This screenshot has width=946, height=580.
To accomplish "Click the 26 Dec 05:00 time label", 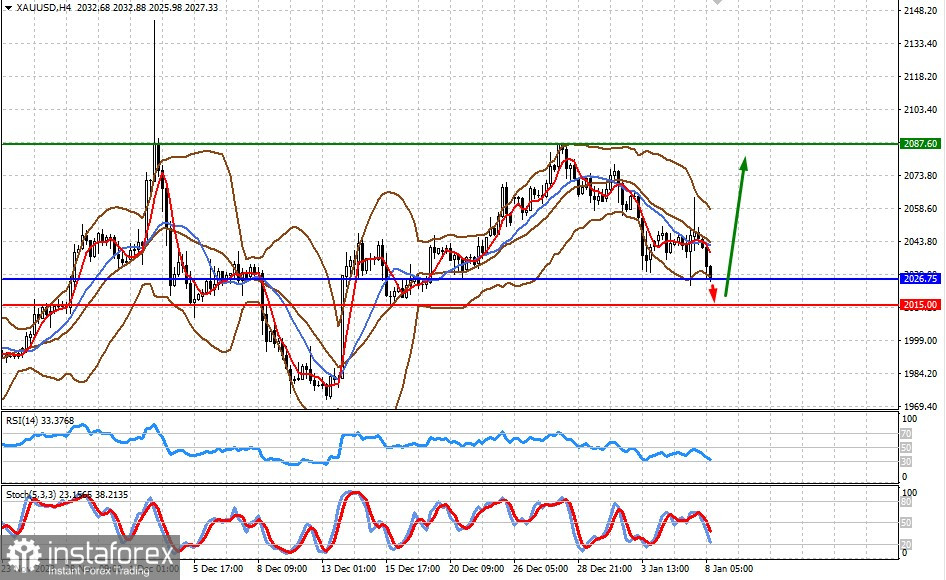I will click(541, 569).
